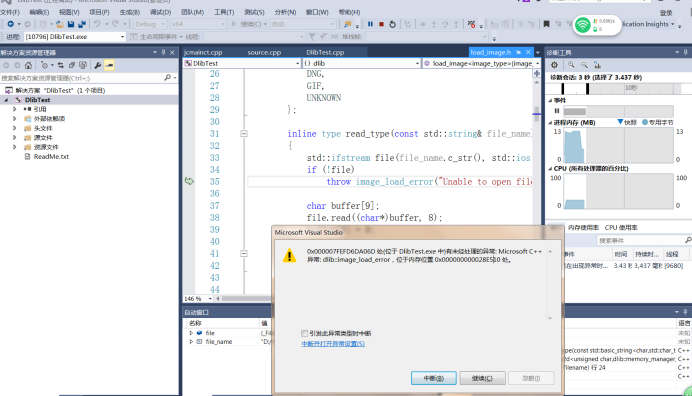692x396 pixels.
Task: Click the exception settings icon with red dot
Action: [471, 24]
